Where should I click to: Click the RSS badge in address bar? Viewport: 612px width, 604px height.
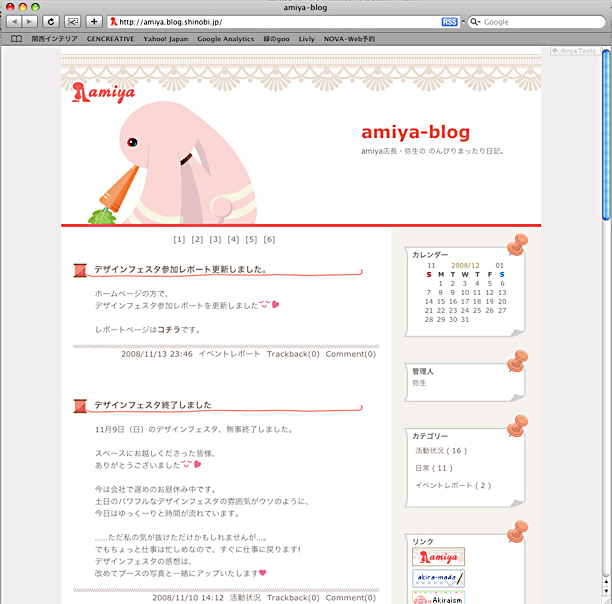tap(449, 22)
